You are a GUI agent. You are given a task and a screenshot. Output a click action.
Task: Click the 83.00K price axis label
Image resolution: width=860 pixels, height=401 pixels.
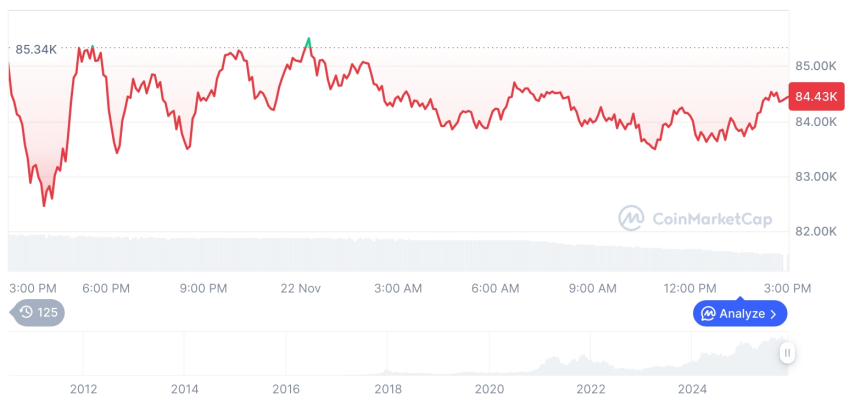point(815,176)
